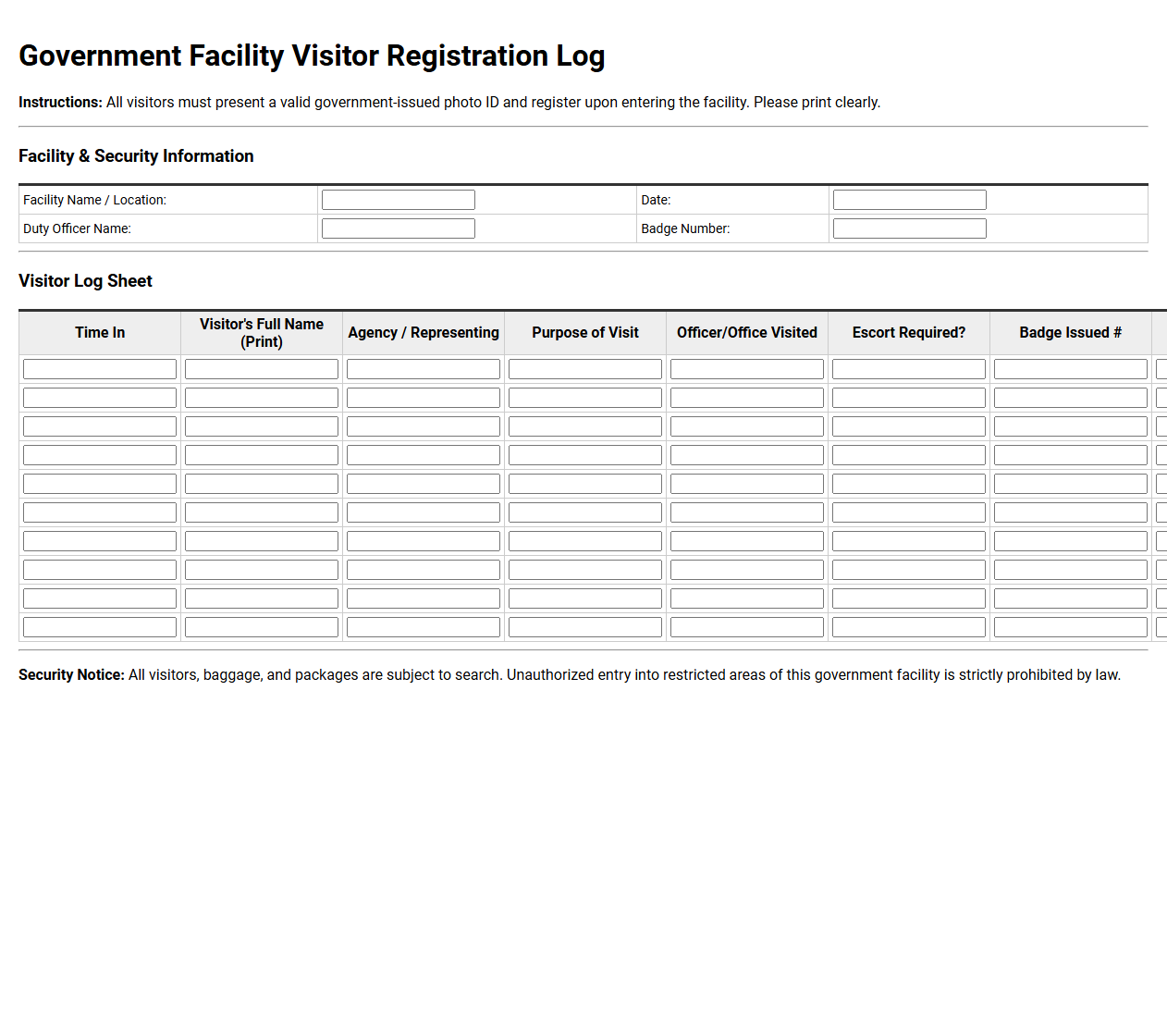The width and height of the screenshot is (1167, 1036).
Task: Click the 'Security Notice:' bold text
Action: 71,675
